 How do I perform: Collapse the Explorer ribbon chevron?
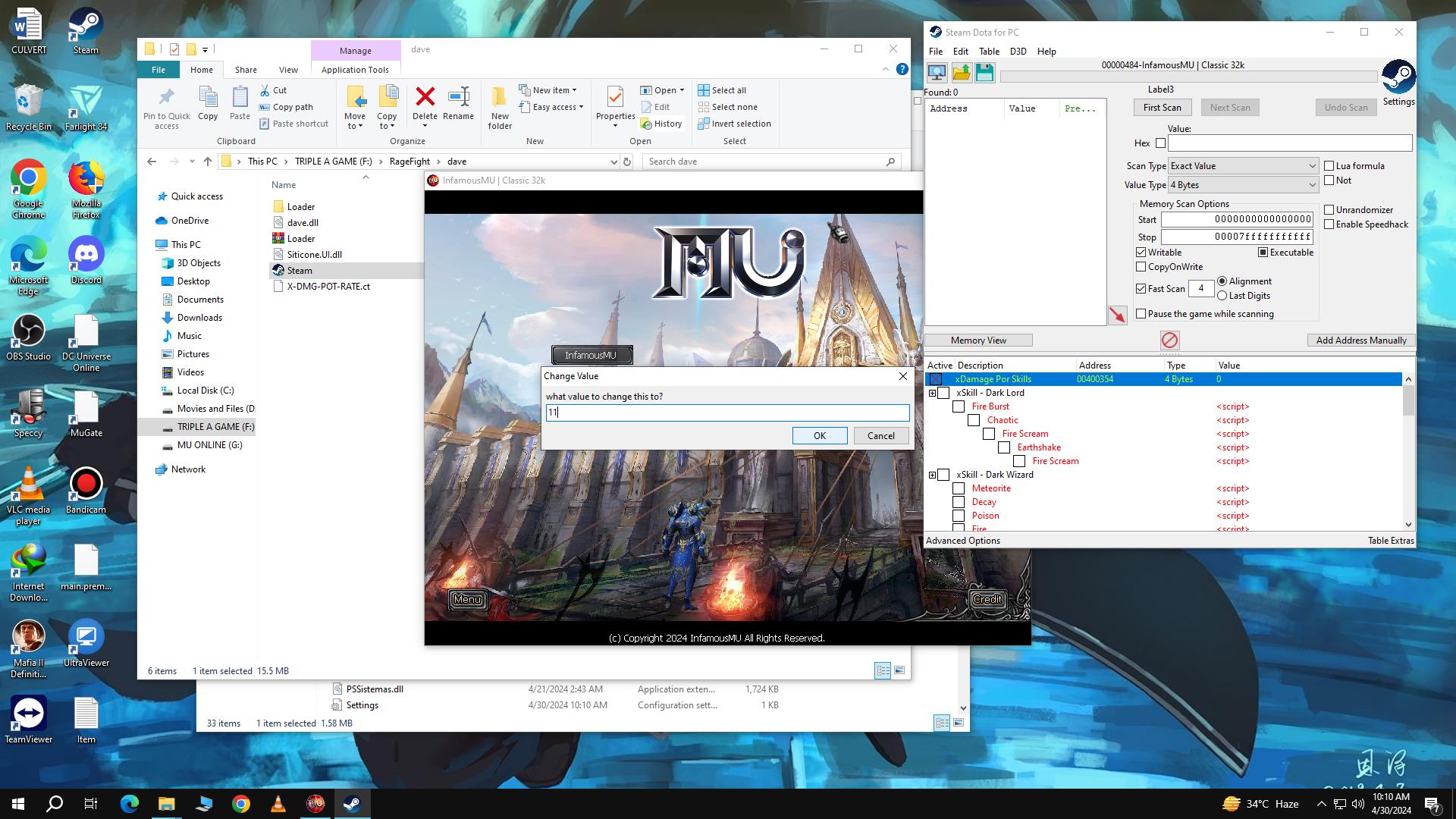[885, 69]
